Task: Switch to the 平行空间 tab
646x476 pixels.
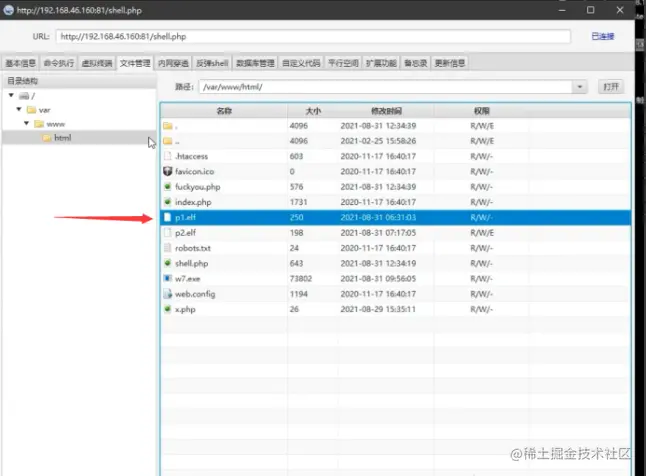Action: [343, 63]
